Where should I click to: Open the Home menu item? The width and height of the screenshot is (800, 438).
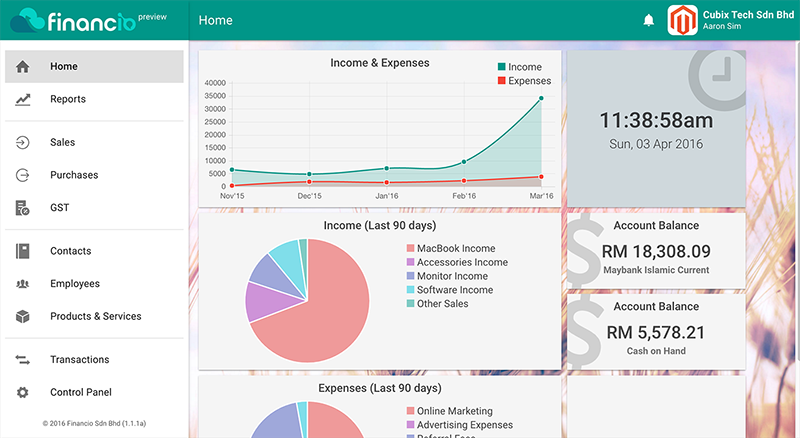tap(94, 66)
